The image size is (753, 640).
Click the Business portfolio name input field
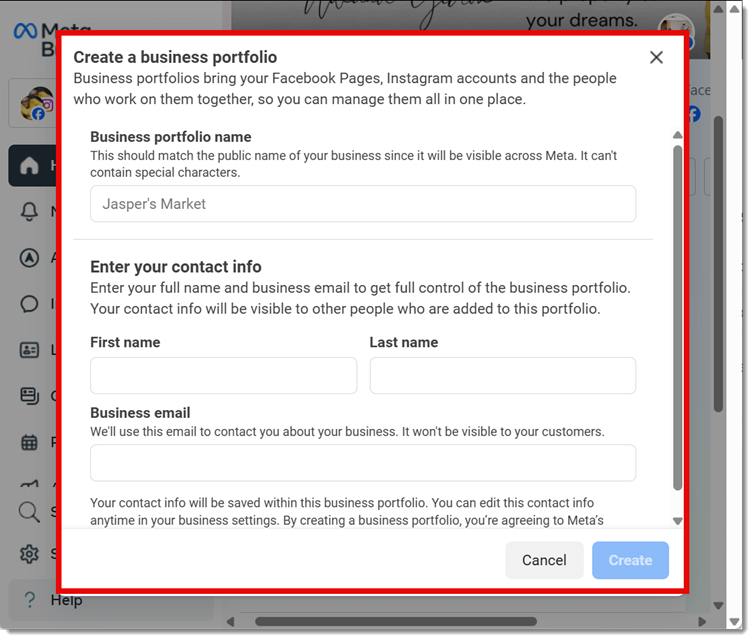(363, 204)
